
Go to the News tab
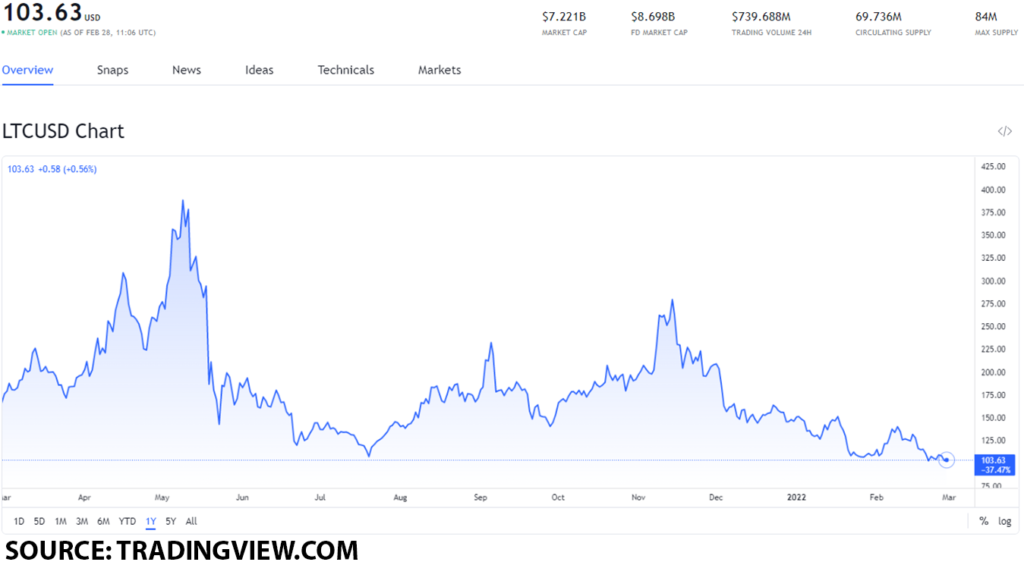(x=187, y=70)
